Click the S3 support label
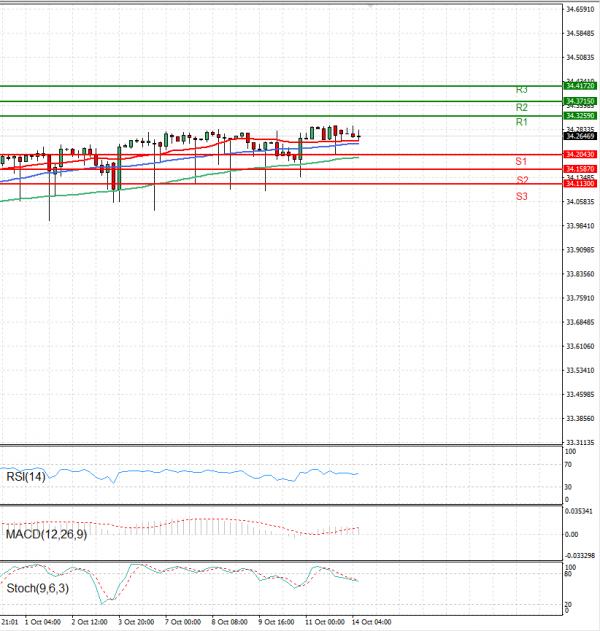Screen dimensions: 600x631 pos(522,196)
